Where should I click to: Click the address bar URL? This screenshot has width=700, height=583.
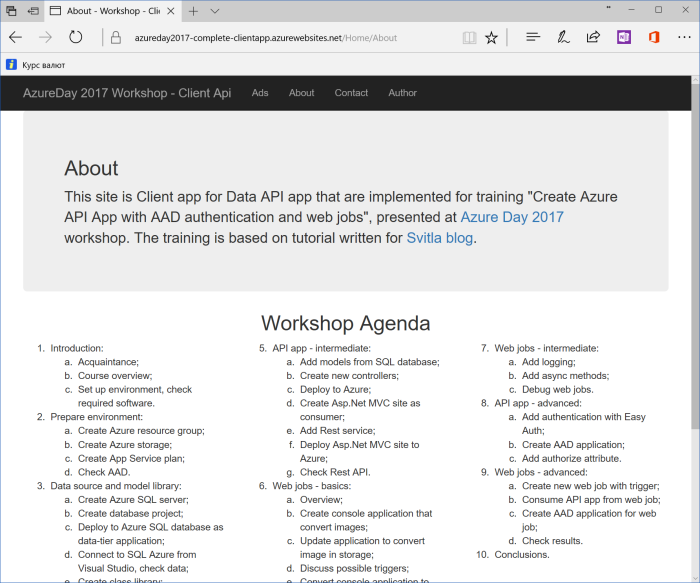(x=266, y=38)
